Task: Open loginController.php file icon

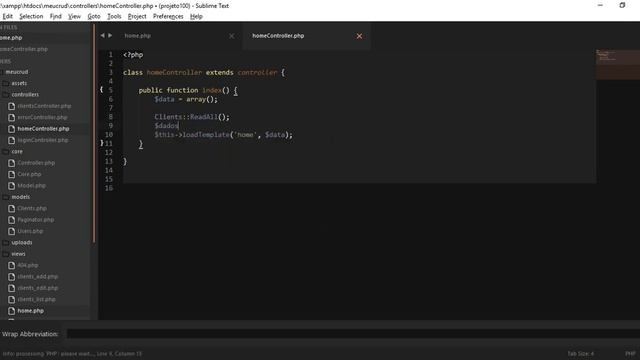Action: pyautogui.click(x=11, y=140)
